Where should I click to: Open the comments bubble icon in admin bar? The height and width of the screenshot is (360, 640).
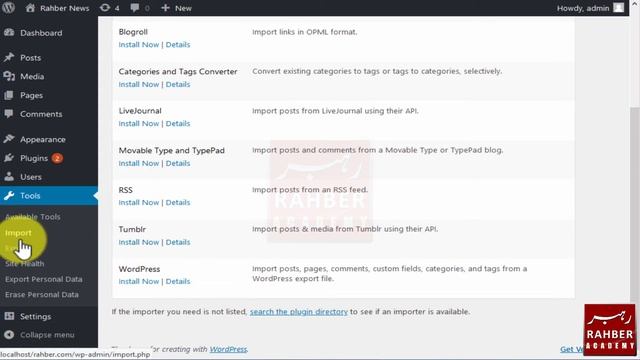[x=135, y=8]
